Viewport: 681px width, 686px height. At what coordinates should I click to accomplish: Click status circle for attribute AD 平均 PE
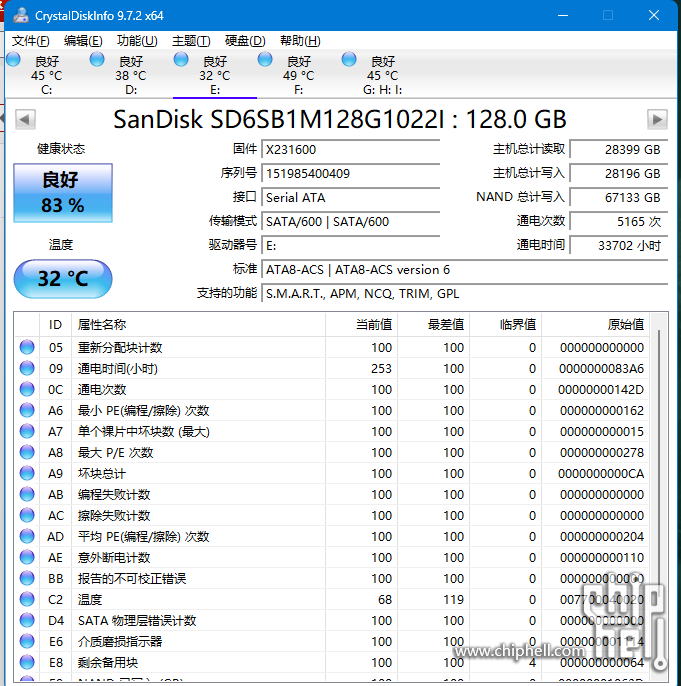(27, 536)
